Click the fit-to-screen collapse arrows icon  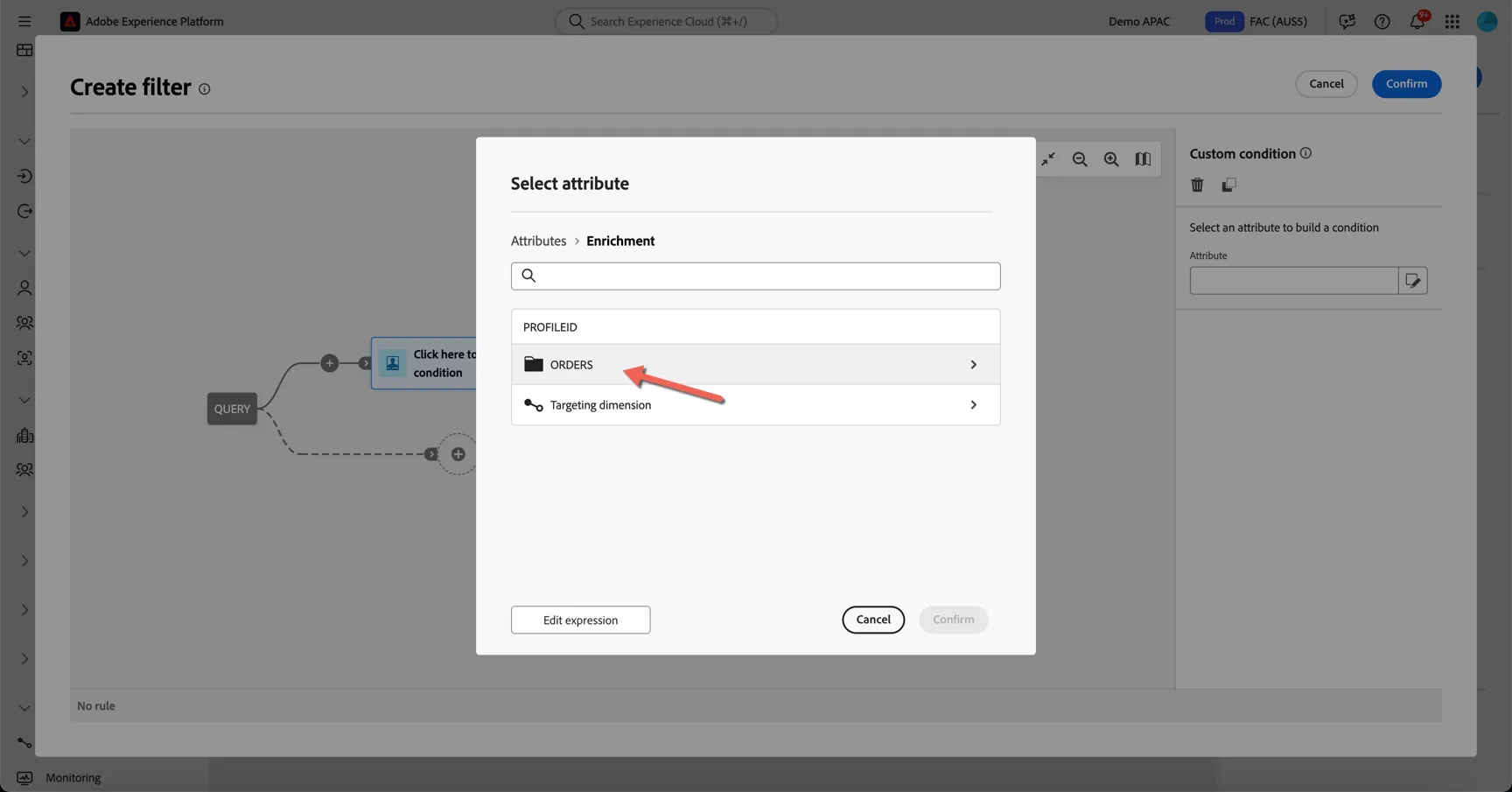pos(1048,158)
